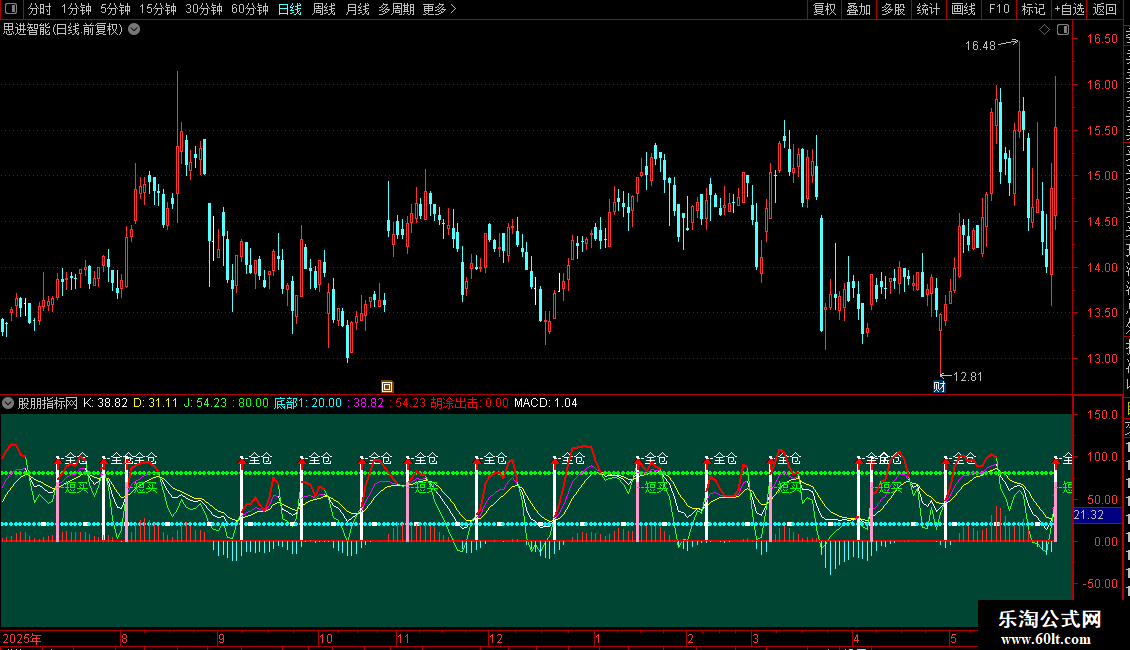The width and height of the screenshot is (1130, 650).
Task: Click the J: 54.23 value
Action: point(205,403)
